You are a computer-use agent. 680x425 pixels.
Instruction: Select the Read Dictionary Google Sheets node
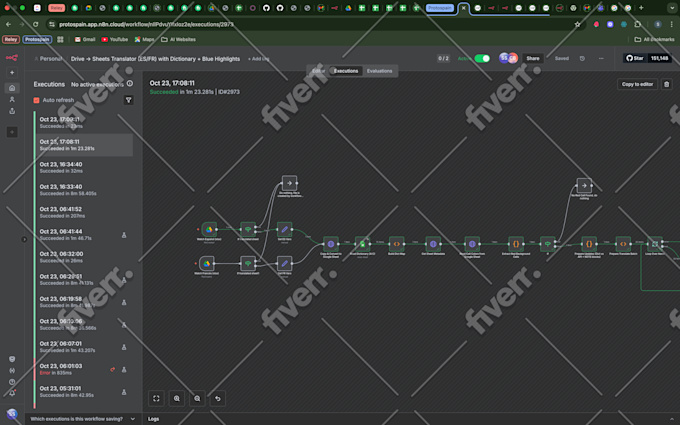362,244
